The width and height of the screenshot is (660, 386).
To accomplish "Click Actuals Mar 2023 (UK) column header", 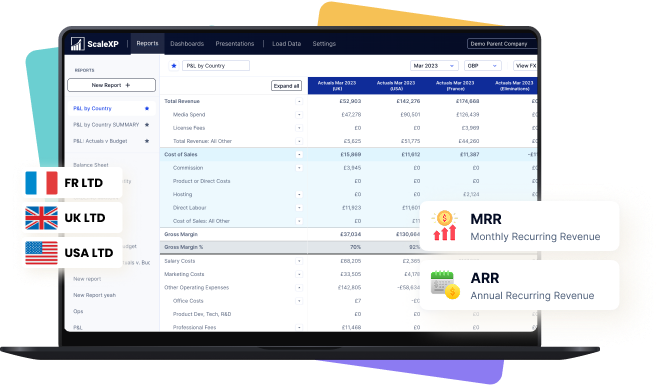I will click(x=337, y=86).
